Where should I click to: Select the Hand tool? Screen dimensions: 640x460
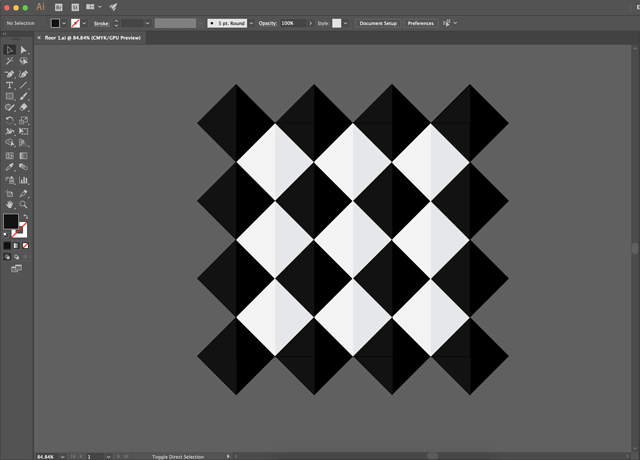tap(10, 204)
